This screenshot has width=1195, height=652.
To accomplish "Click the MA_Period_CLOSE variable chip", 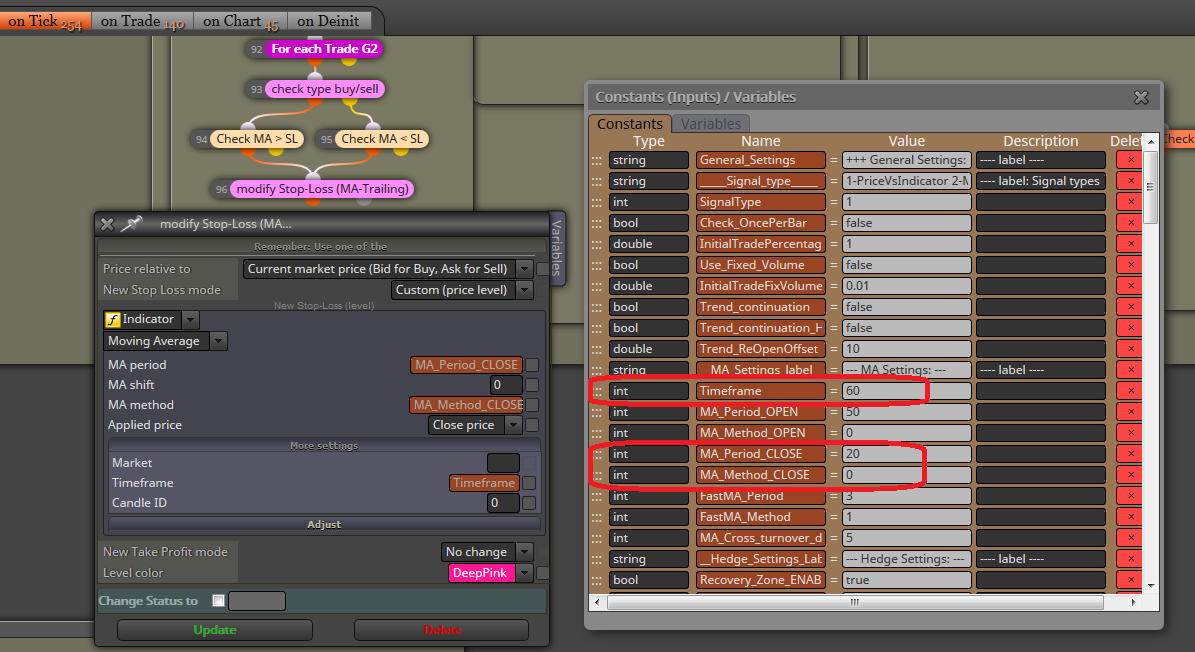I will (466, 365).
